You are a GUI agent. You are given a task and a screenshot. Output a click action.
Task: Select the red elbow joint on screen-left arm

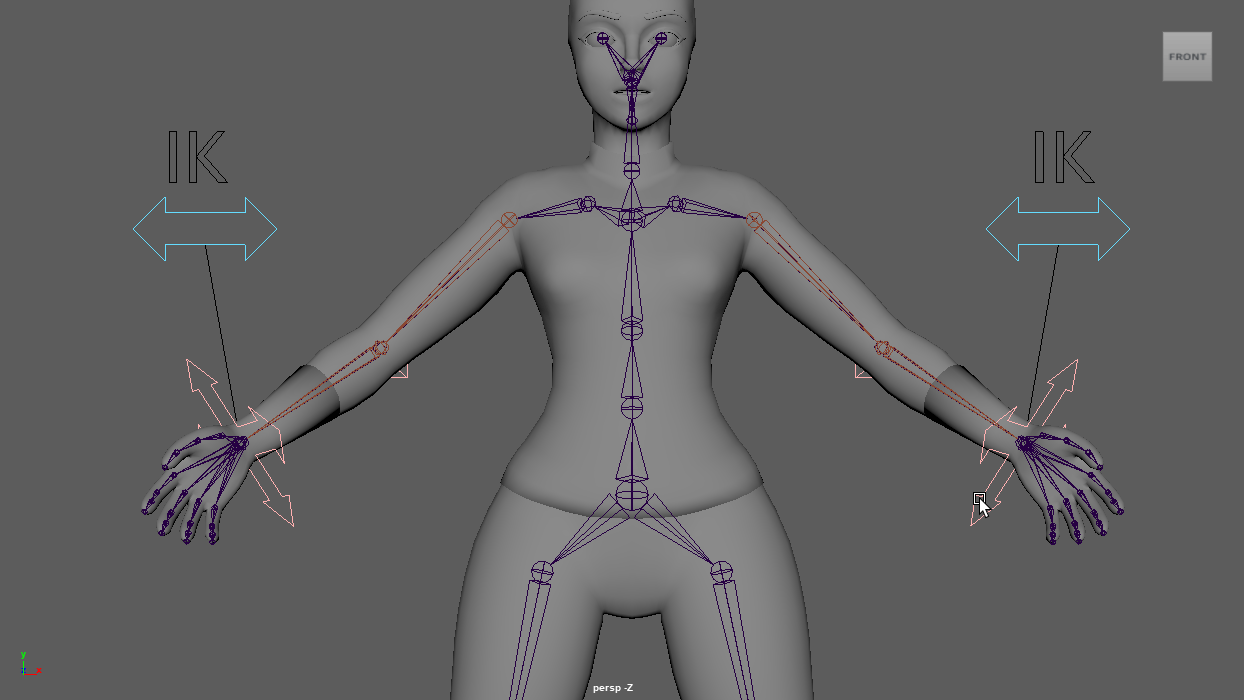380,348
